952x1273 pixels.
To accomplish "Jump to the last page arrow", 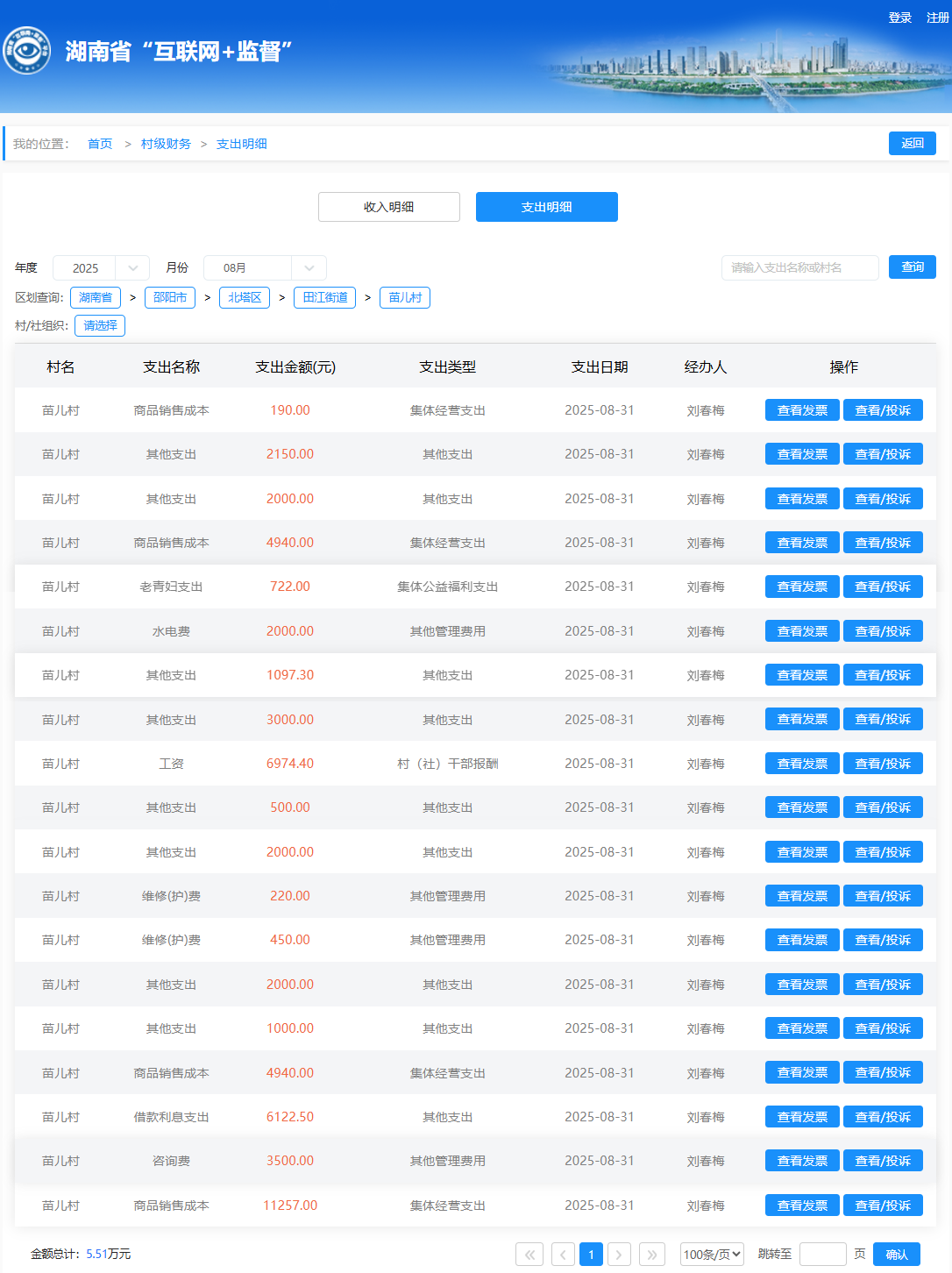I will point(652,1255).
